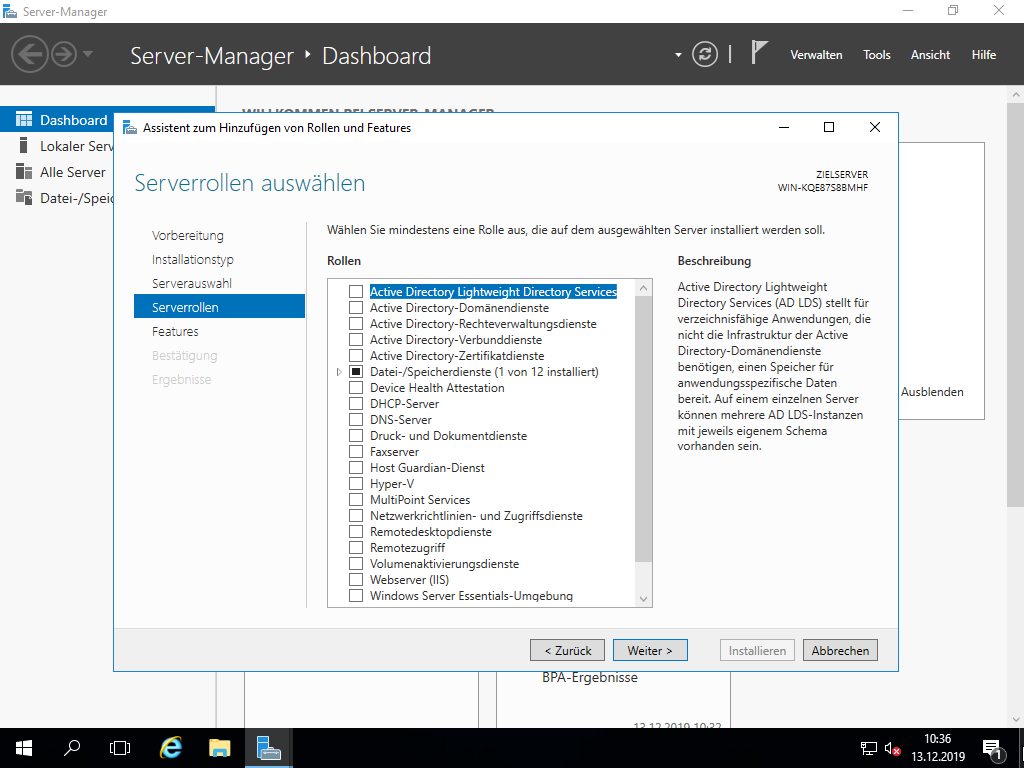Check Remotedesktopdienste role
Viewport: 1024px width, 768px height.
click(356, 532)
